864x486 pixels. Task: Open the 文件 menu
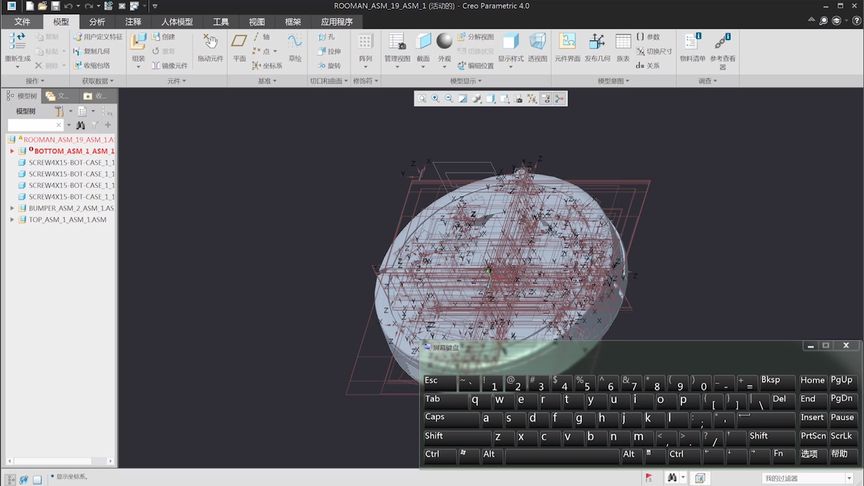(x=22, y=21)
